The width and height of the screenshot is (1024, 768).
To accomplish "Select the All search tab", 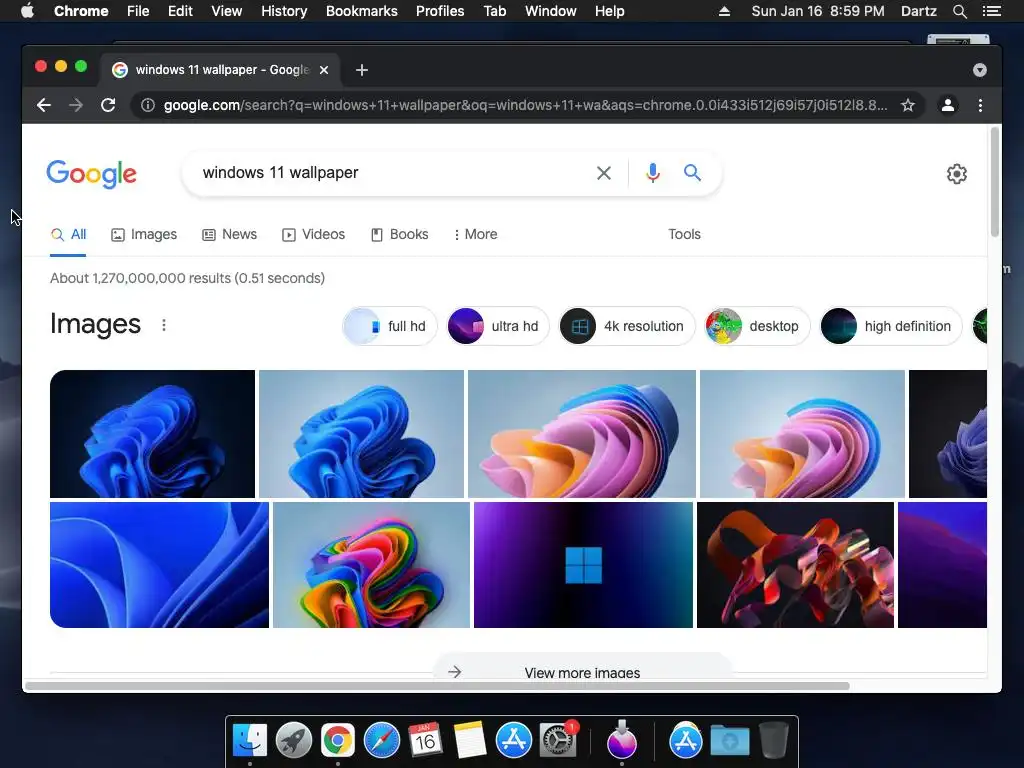I will [x=69, y=234].
